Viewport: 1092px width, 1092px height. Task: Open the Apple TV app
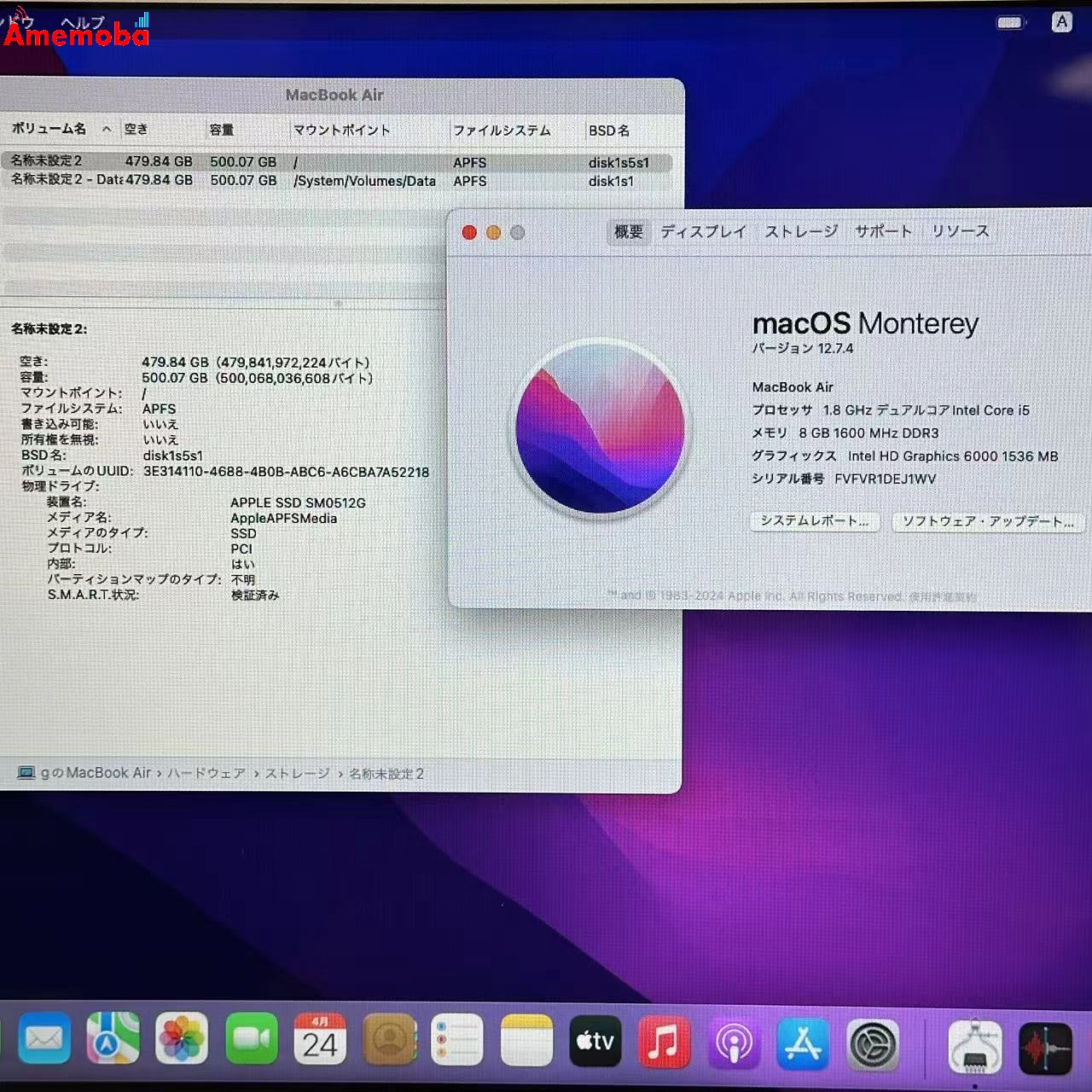click(595, 1041)
